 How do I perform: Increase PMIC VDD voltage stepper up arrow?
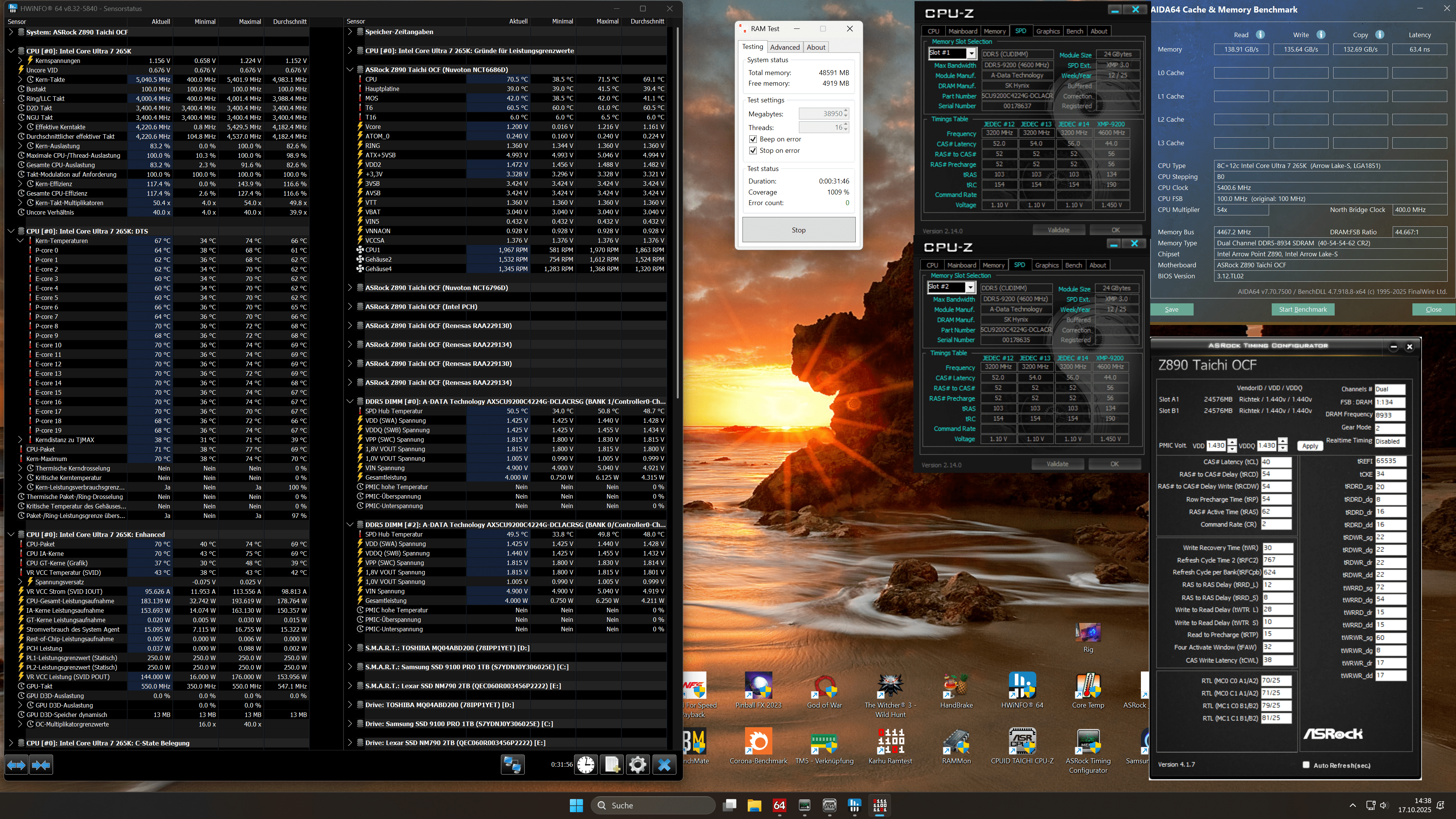click(x=1232, y=442)
